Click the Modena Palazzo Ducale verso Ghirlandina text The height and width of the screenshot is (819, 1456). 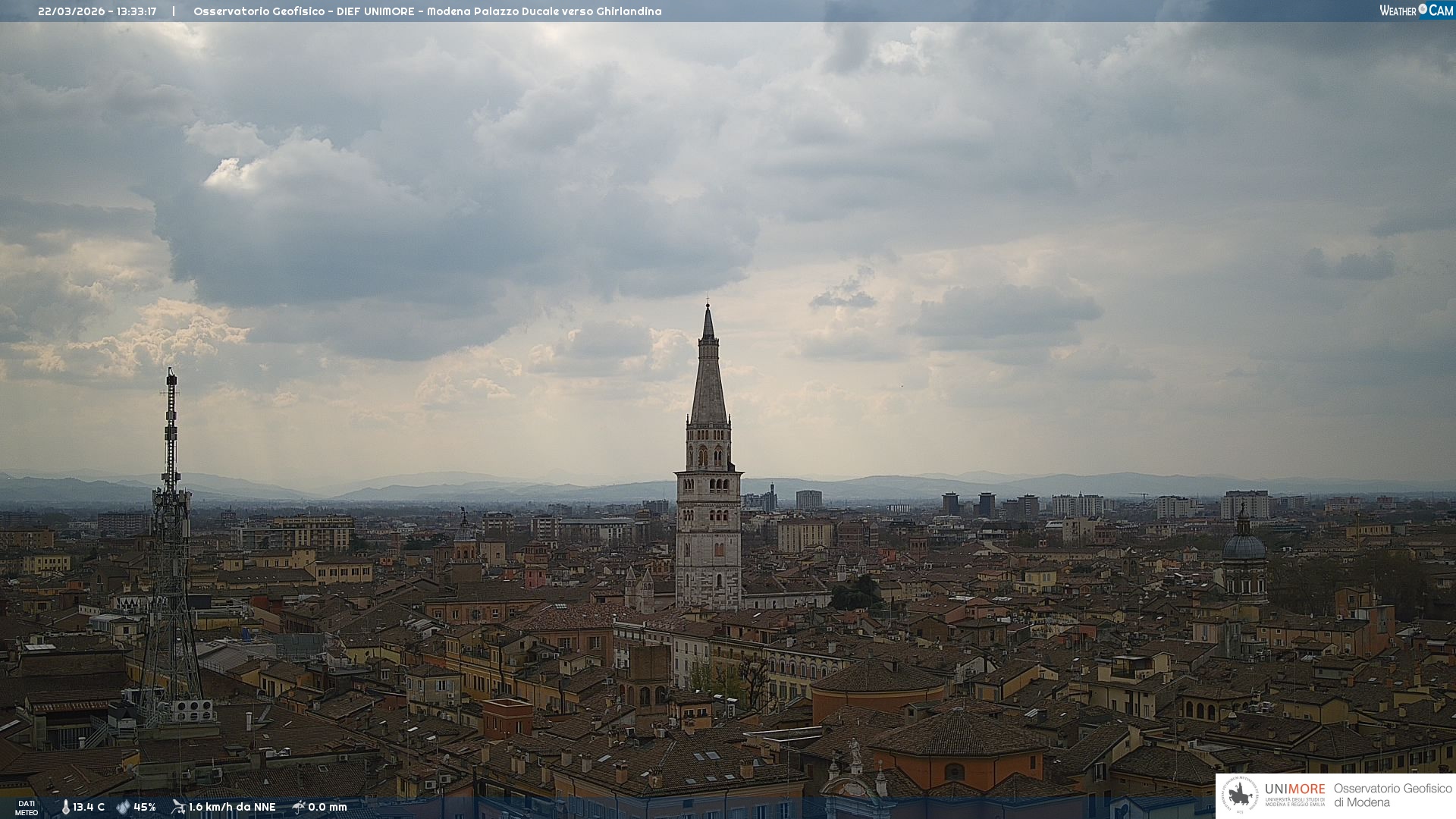click(x=544, y=11)
